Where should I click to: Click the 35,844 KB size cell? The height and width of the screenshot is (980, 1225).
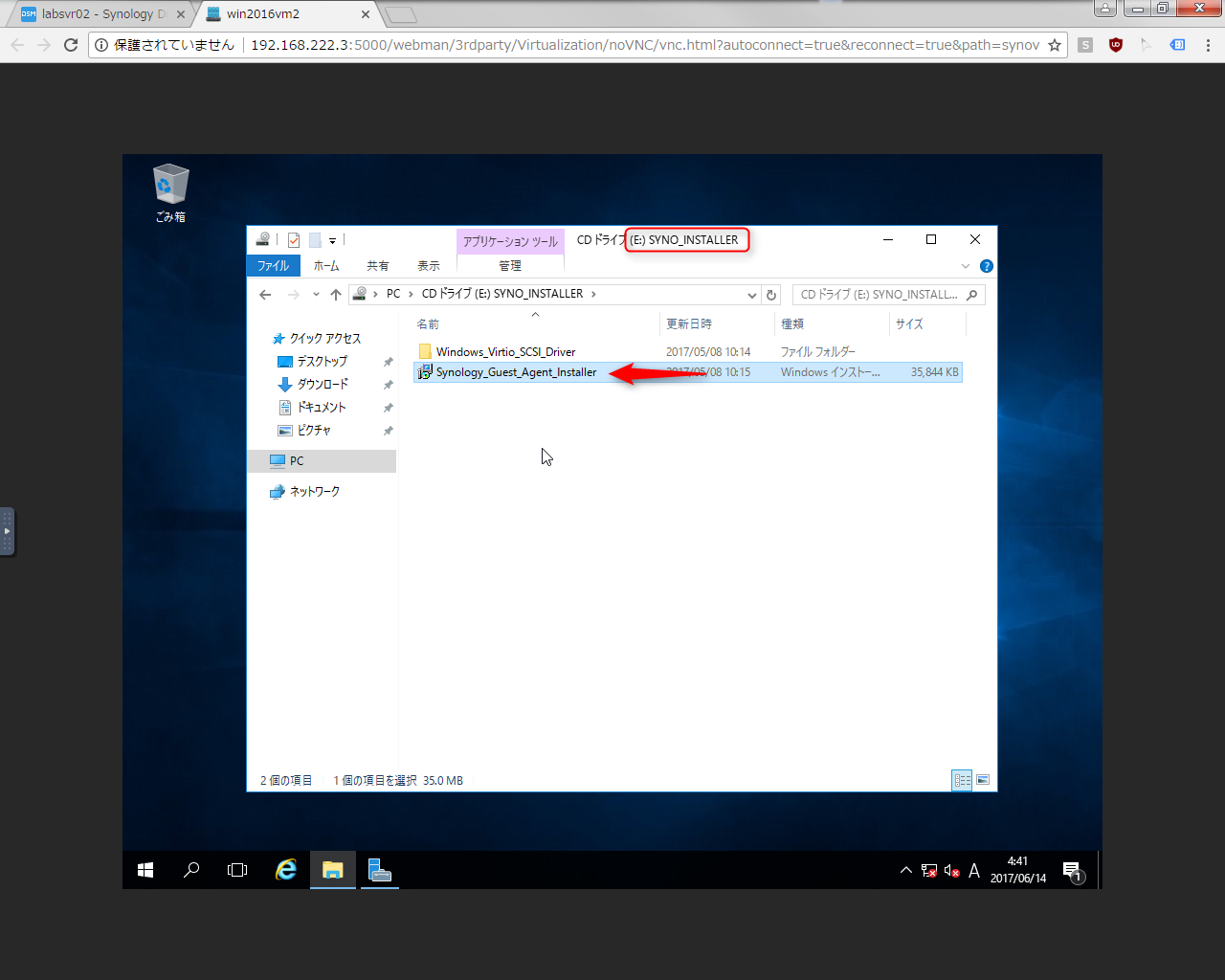click(934, 372)
